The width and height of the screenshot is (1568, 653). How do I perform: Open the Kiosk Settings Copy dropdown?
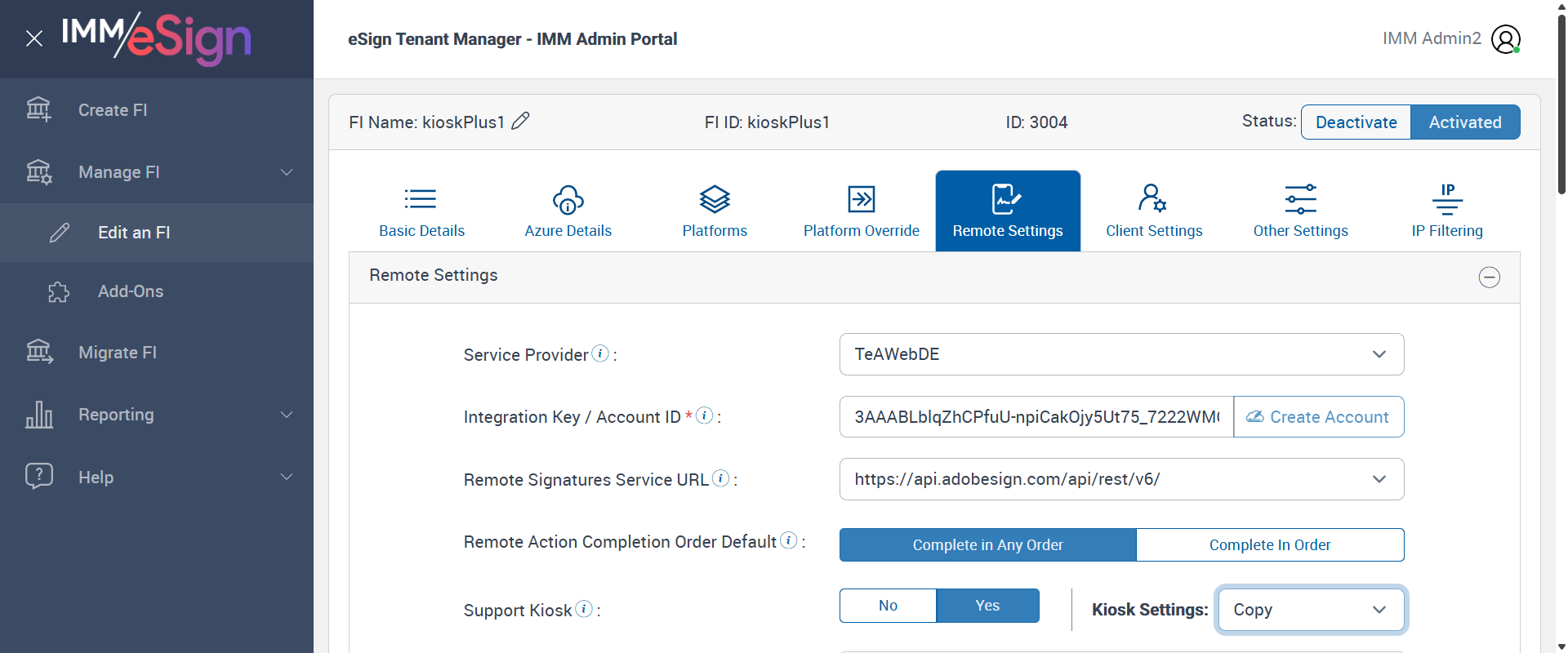pos(1310,610)
